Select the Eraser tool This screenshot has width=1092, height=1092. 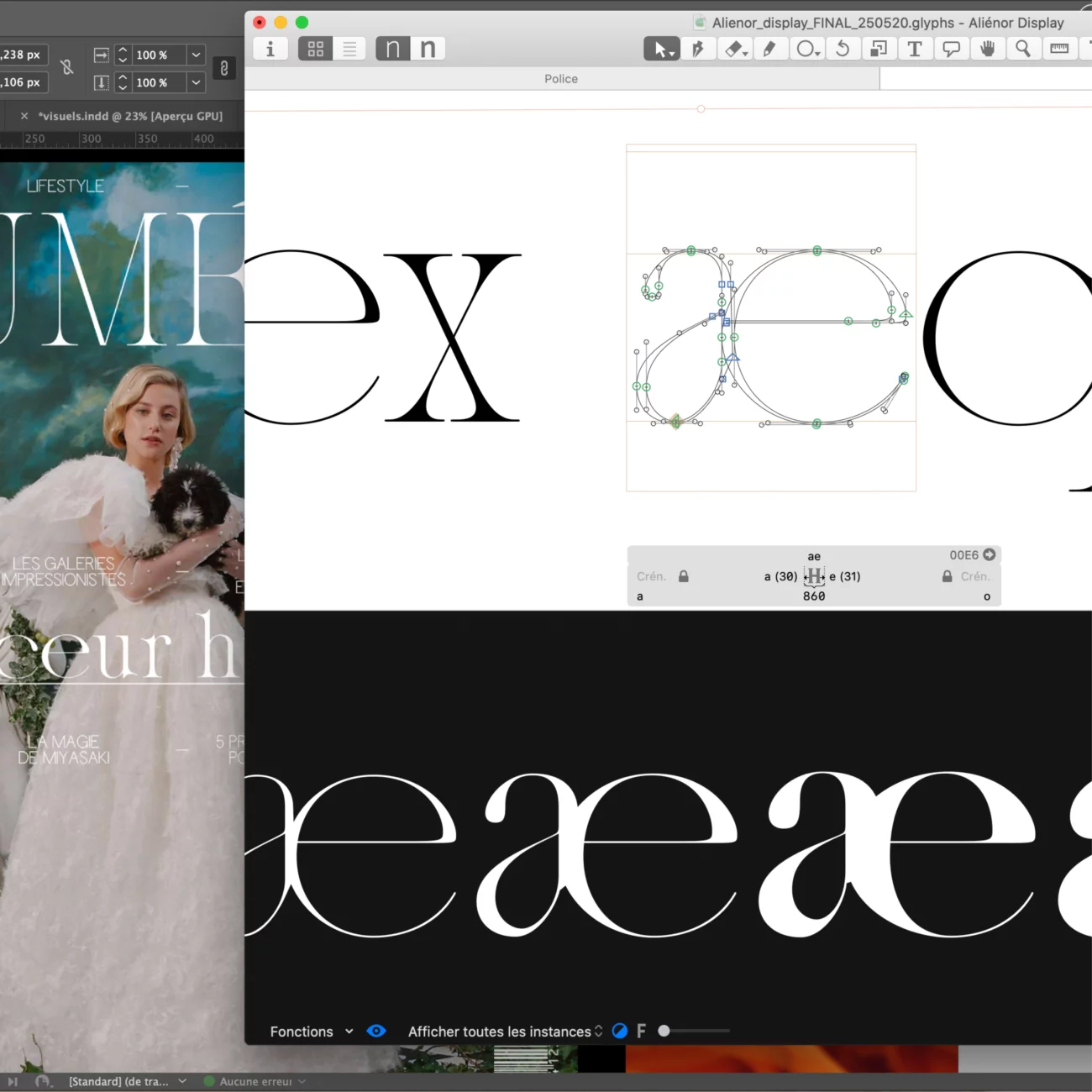(734, 50)
